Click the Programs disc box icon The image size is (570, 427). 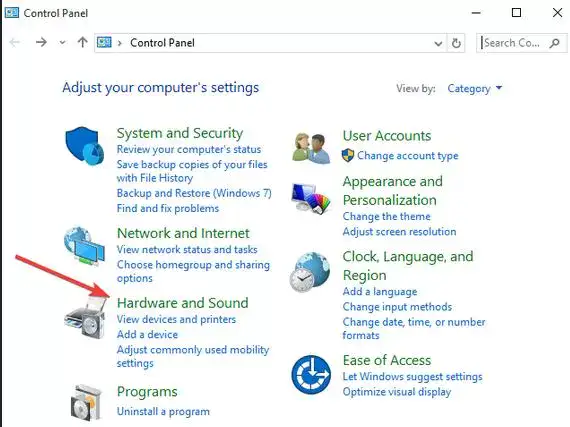86,402
